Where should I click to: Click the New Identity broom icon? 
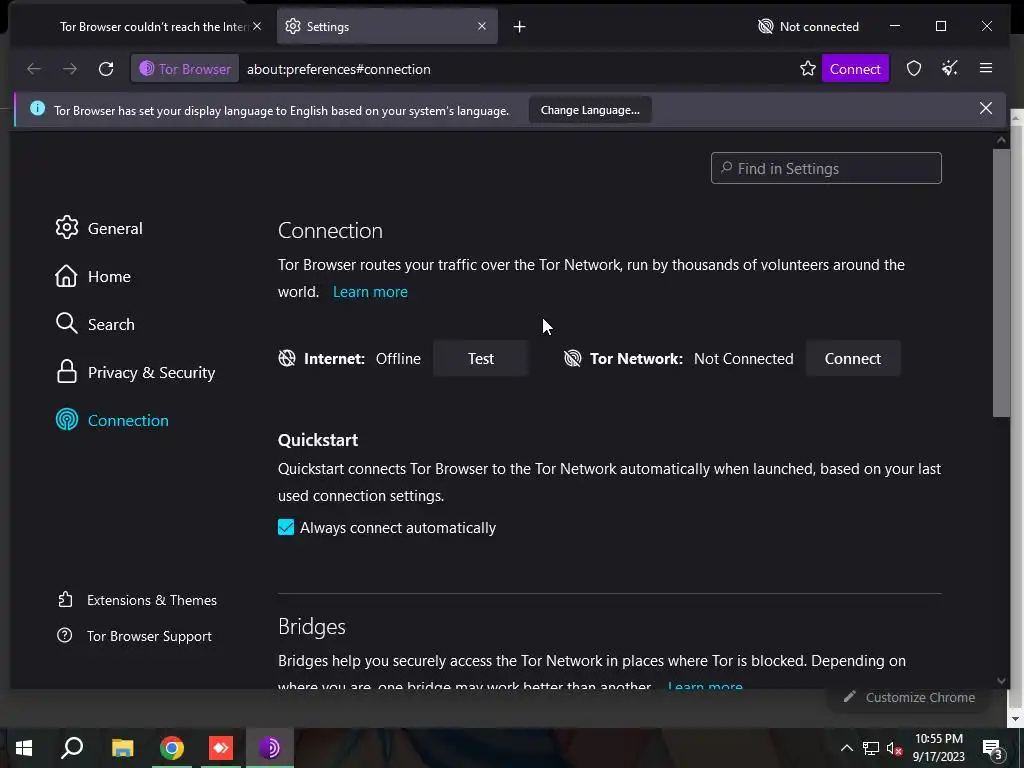point(950,68)
